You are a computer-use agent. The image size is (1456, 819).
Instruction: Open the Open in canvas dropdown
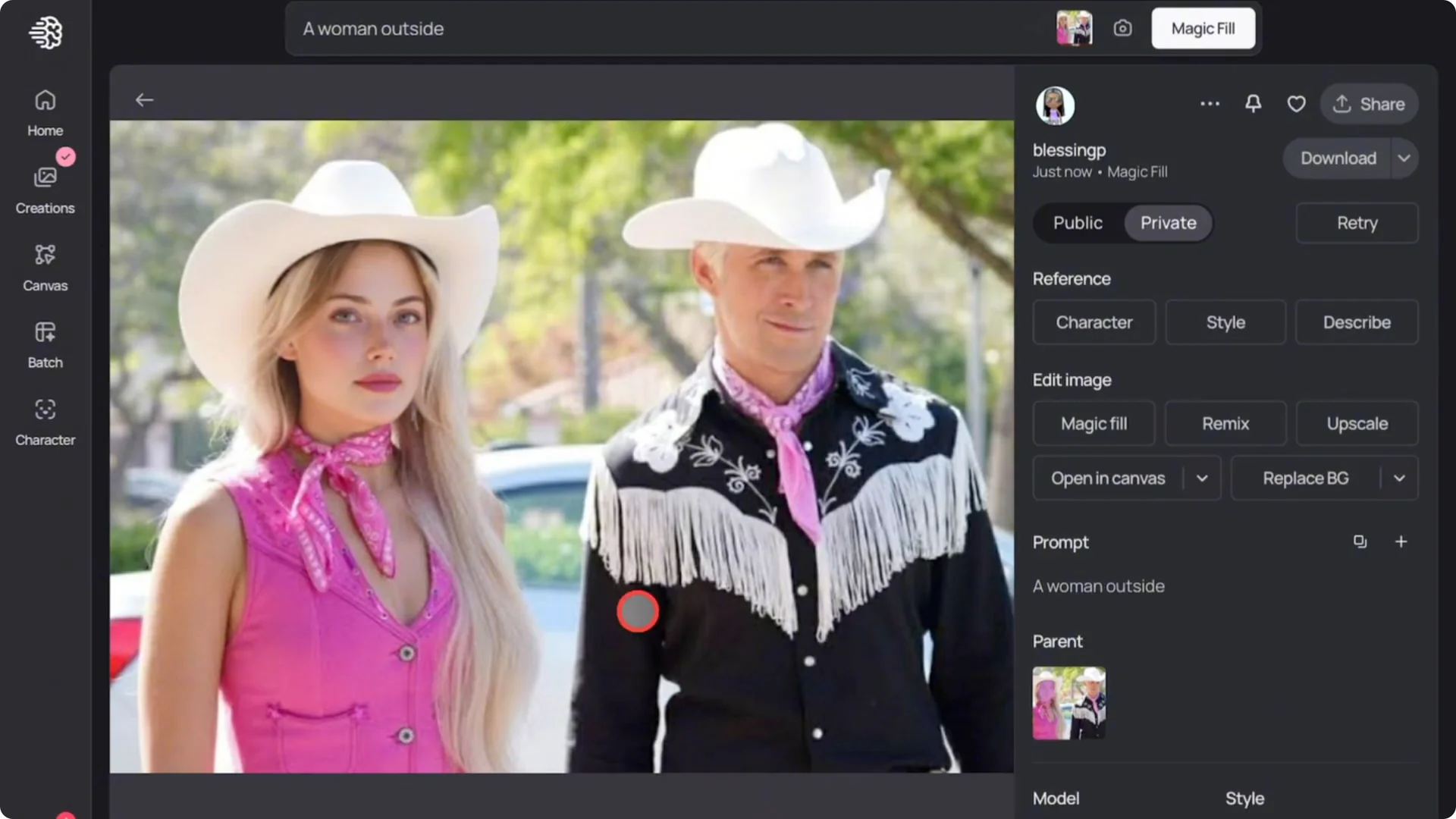coord(1200,478)
